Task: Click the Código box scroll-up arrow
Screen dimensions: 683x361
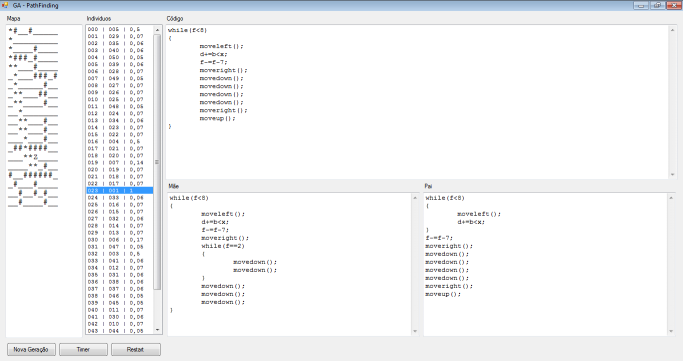Action: pyautogui.click(x=672, y=30)
